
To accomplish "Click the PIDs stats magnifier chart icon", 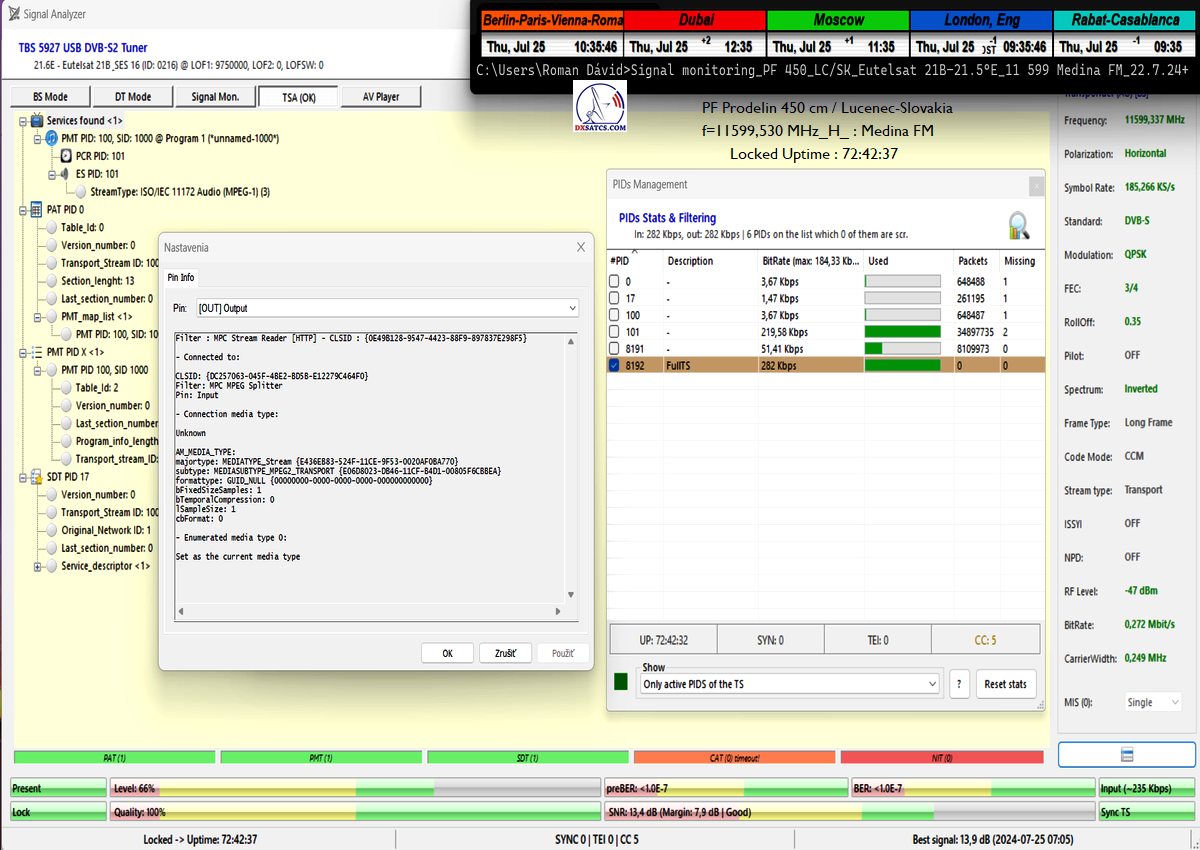I will [x=1018, y=224].
